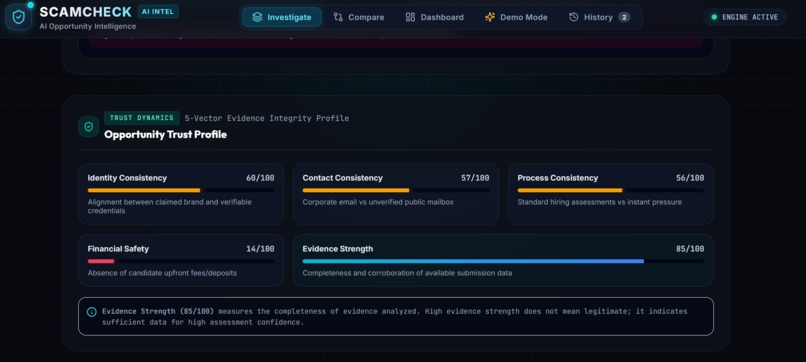
Task: Click the Dashboard grid icon
Action: pyautogui.click(x=410, y=17)
